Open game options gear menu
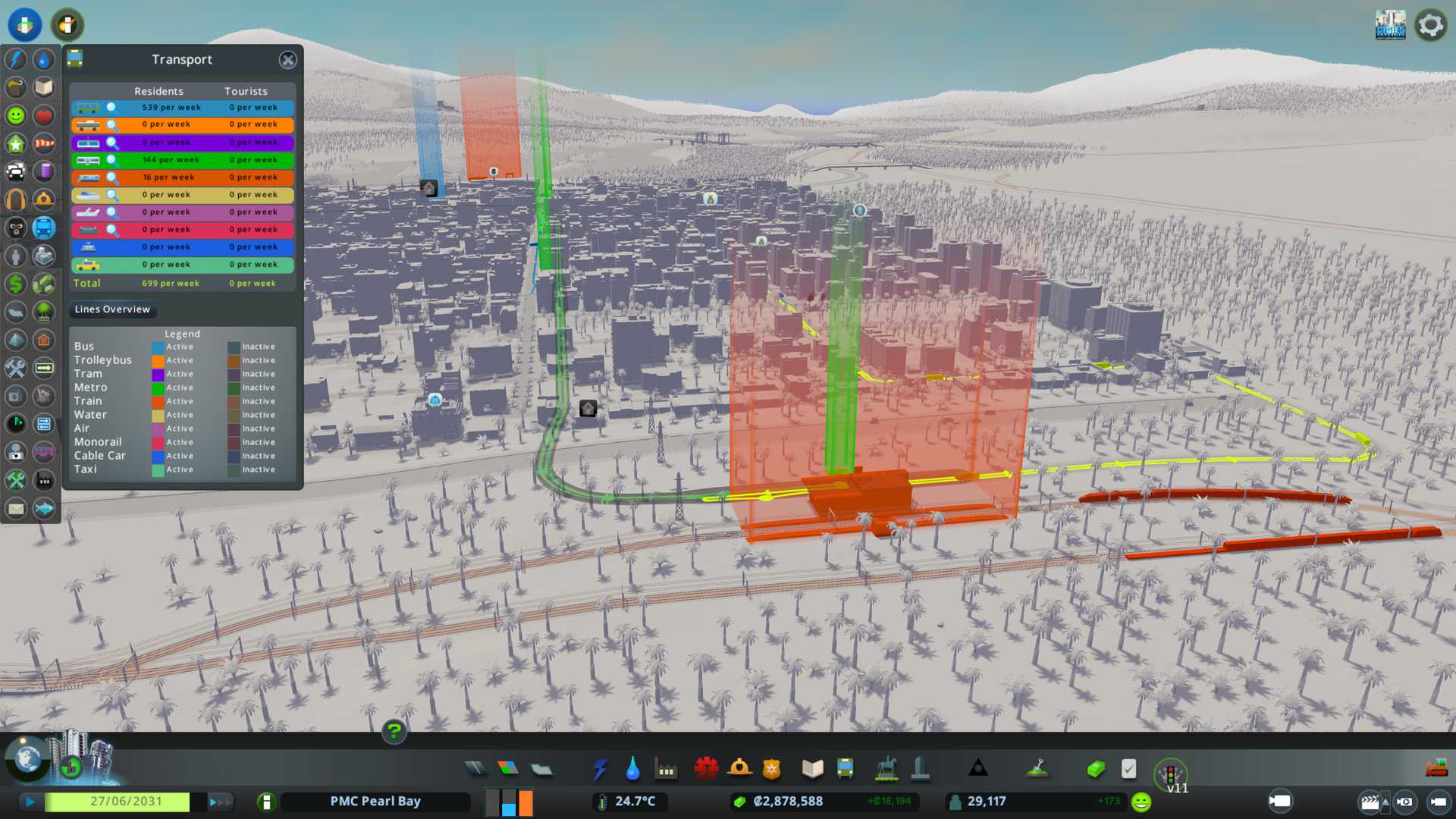 1430,25
